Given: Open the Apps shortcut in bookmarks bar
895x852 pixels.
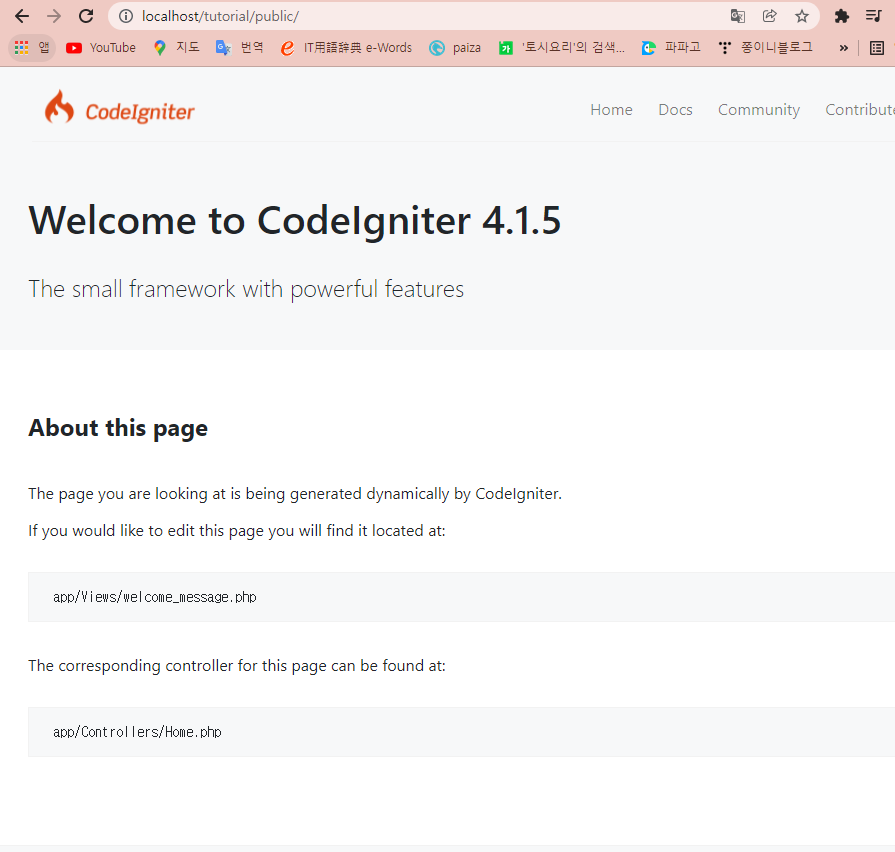Looking at the screenshot, I should (32, 48).
